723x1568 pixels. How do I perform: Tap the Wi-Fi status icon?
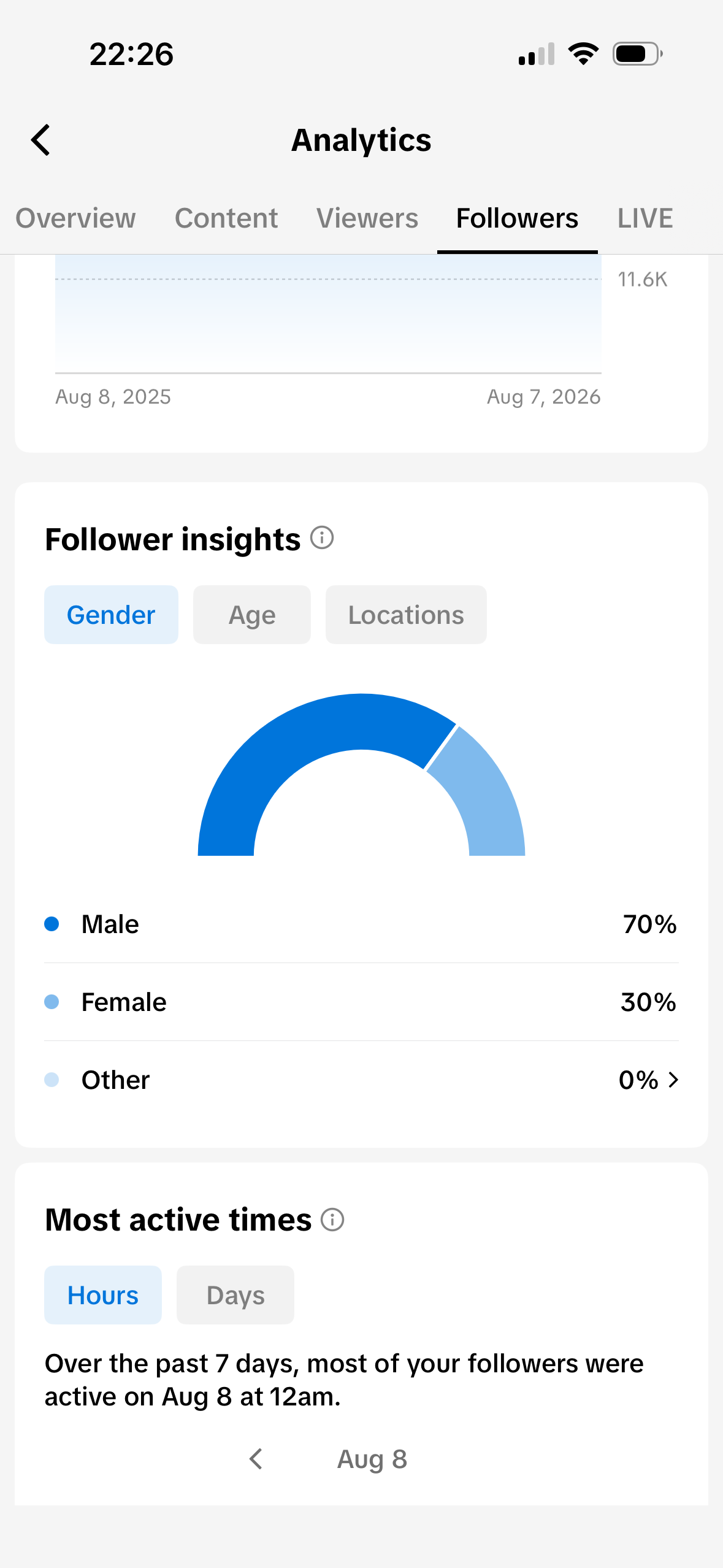[x=583, y=54]
